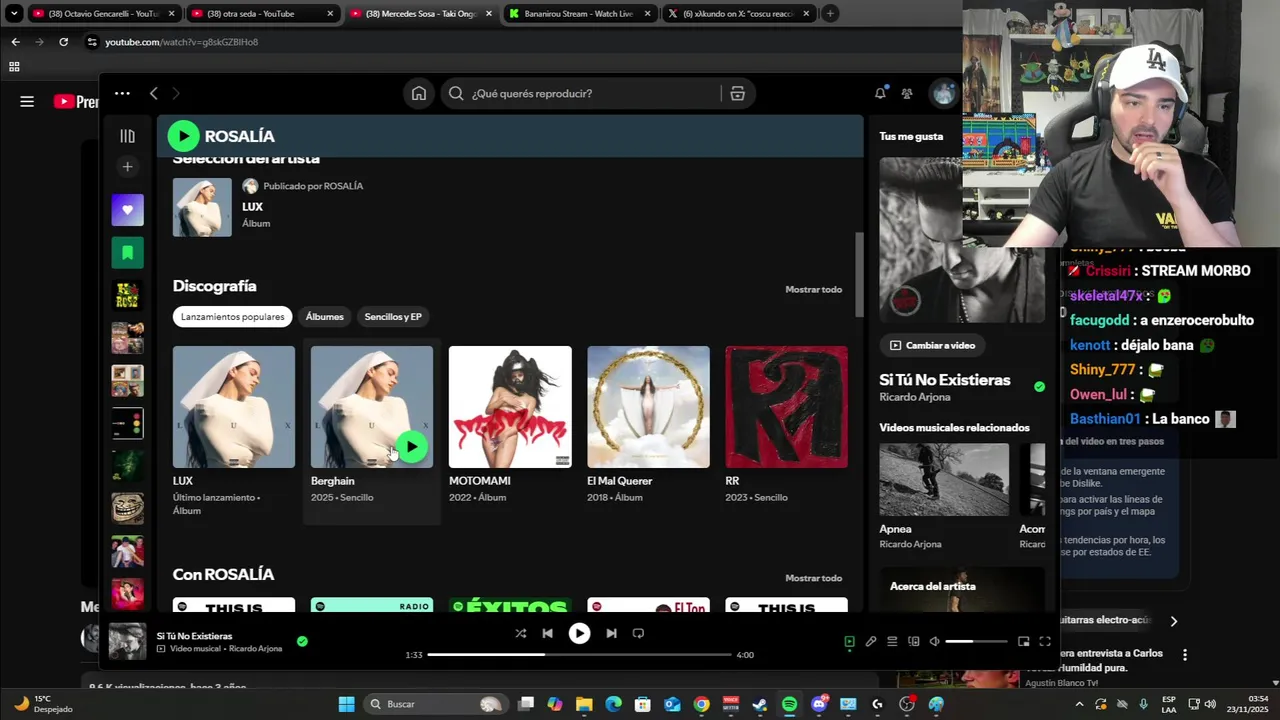Click Mostrar todo next to Discografía
This screenshot has height=720, width=1280.
(x=813, y=289)
